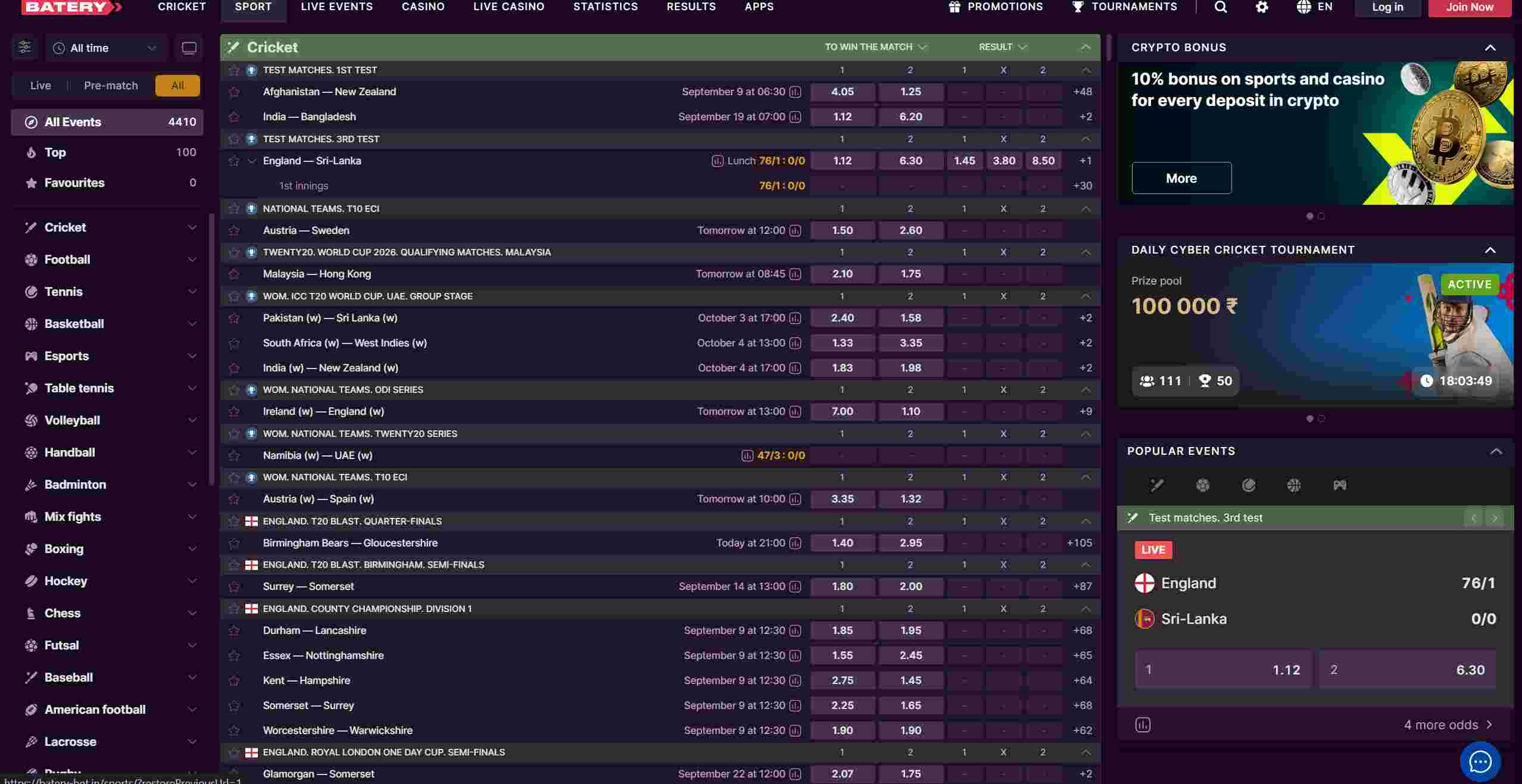The height and width of the screenshot is (784, 1522).
Task: Select basketball icon in Popular Events
Action: (1294, 485)
